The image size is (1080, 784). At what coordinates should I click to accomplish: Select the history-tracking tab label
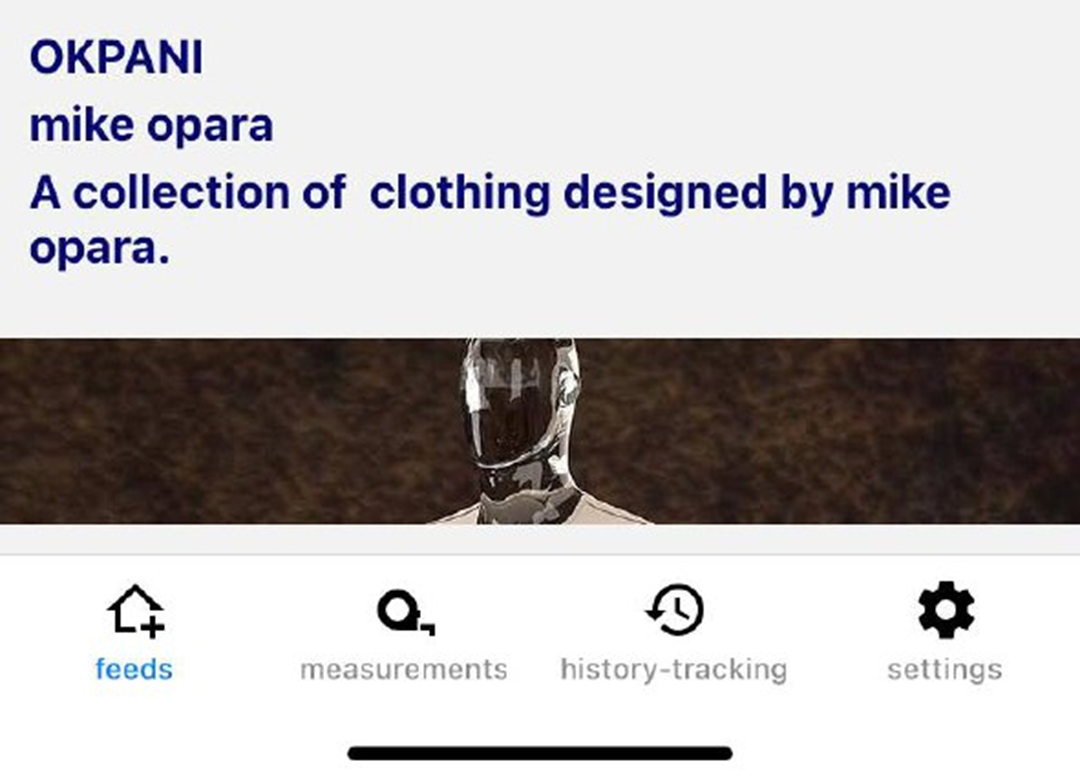click(674, 670)
